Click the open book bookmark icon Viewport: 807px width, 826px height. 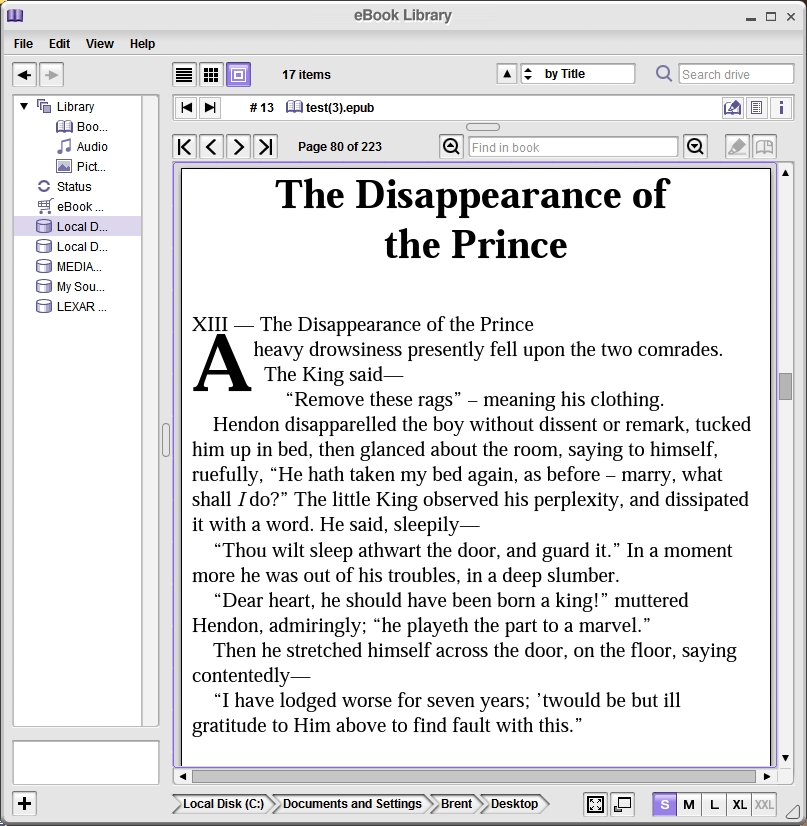[764, 146]
